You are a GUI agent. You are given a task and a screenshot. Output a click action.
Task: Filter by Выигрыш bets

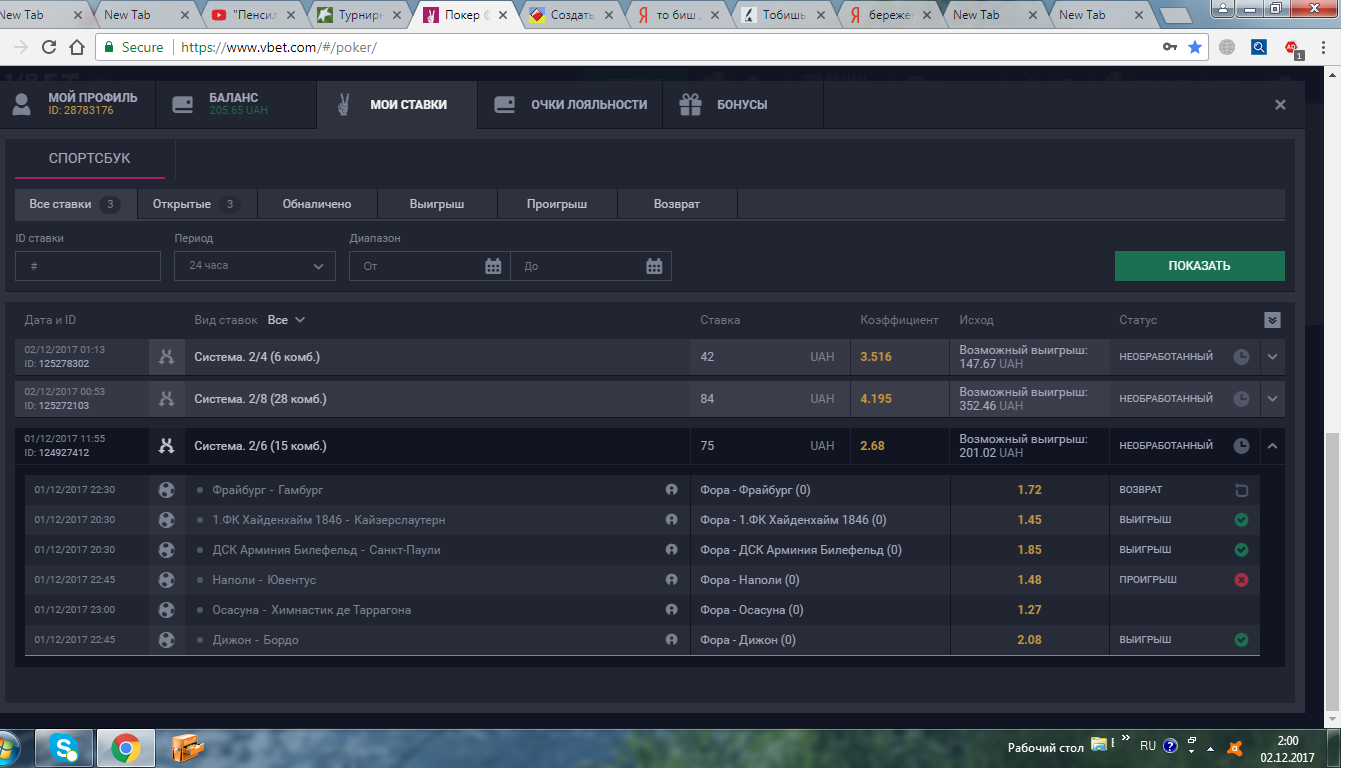437,204
